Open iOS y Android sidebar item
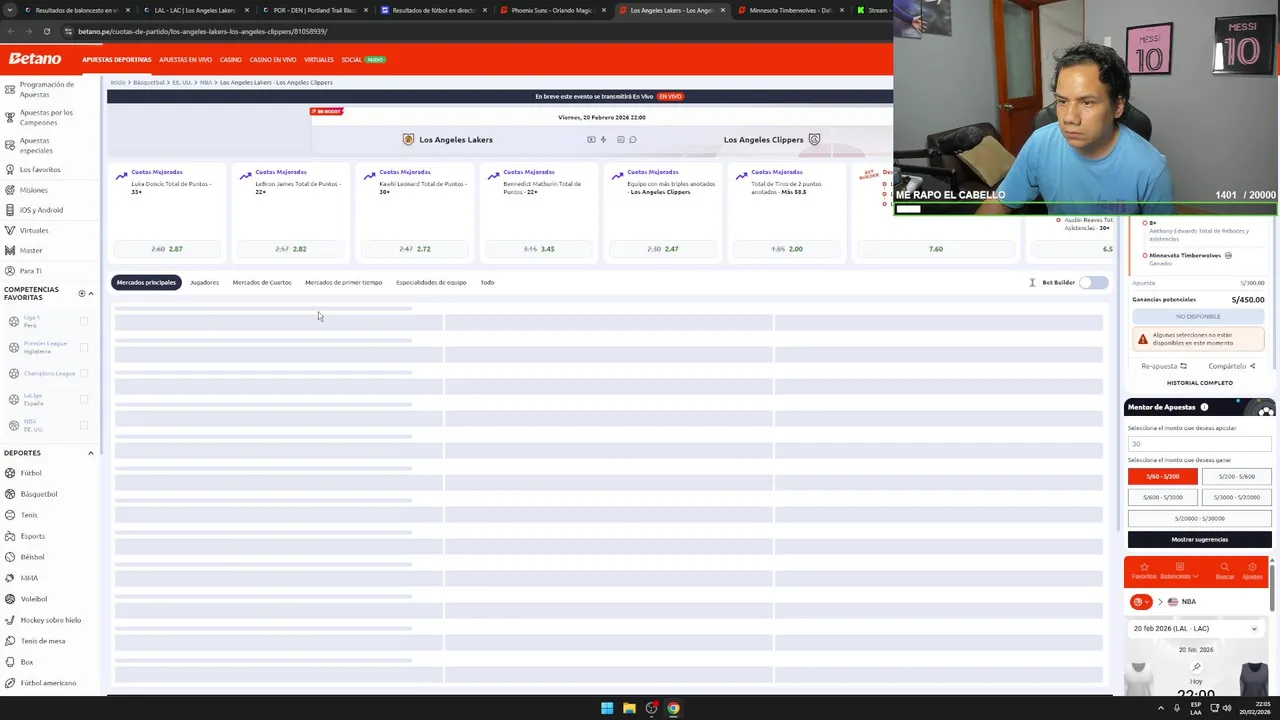The image size is (1280, 720). [x=41, y=210]
